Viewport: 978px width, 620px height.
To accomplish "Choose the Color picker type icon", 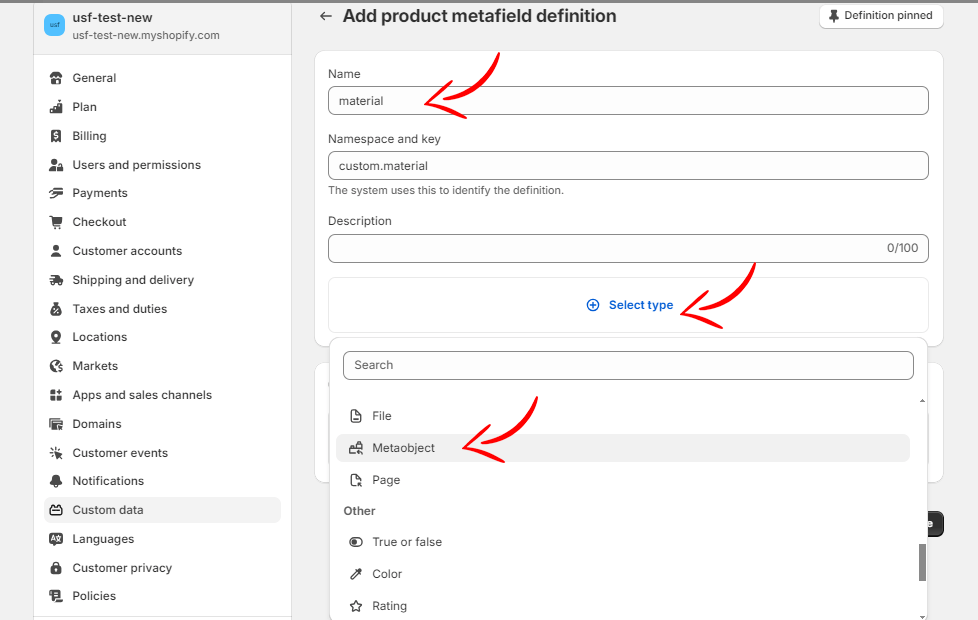I will coord(356,574).
